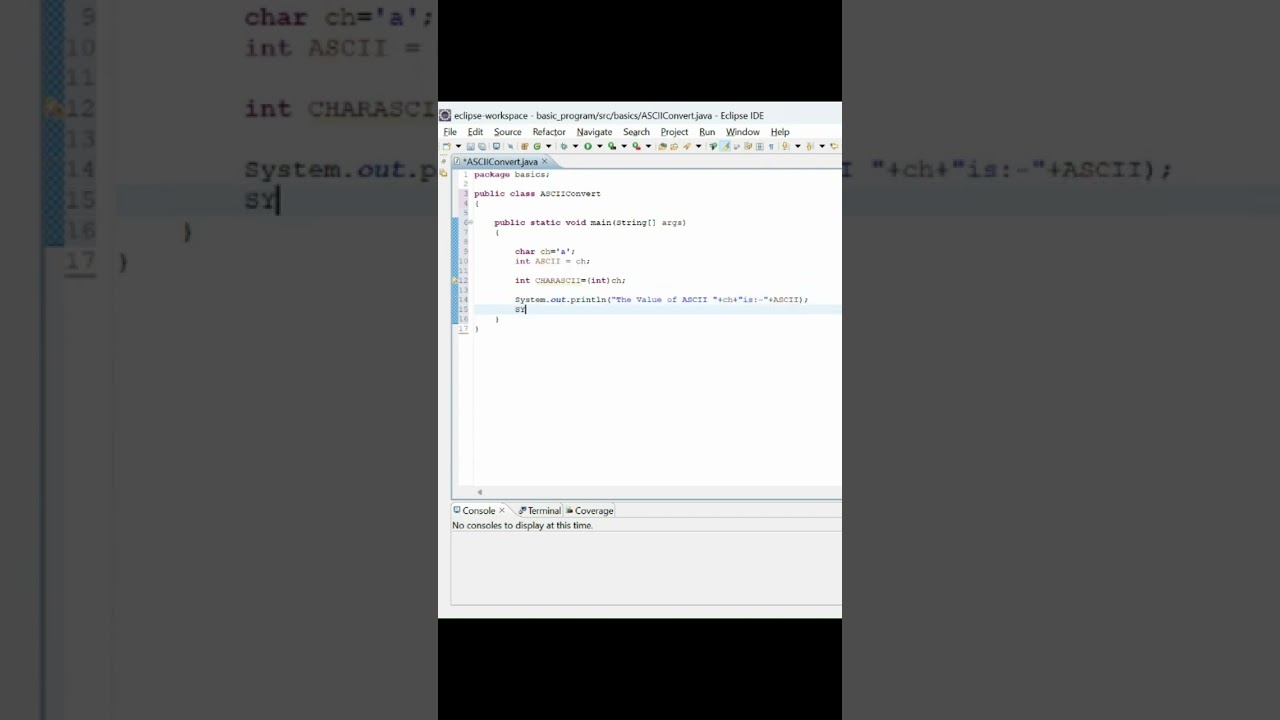Viewport: 1280px width, 720px height.
Task: Click the Next Annotation icon
Action: pyautogui.click(x=785, y=146)
